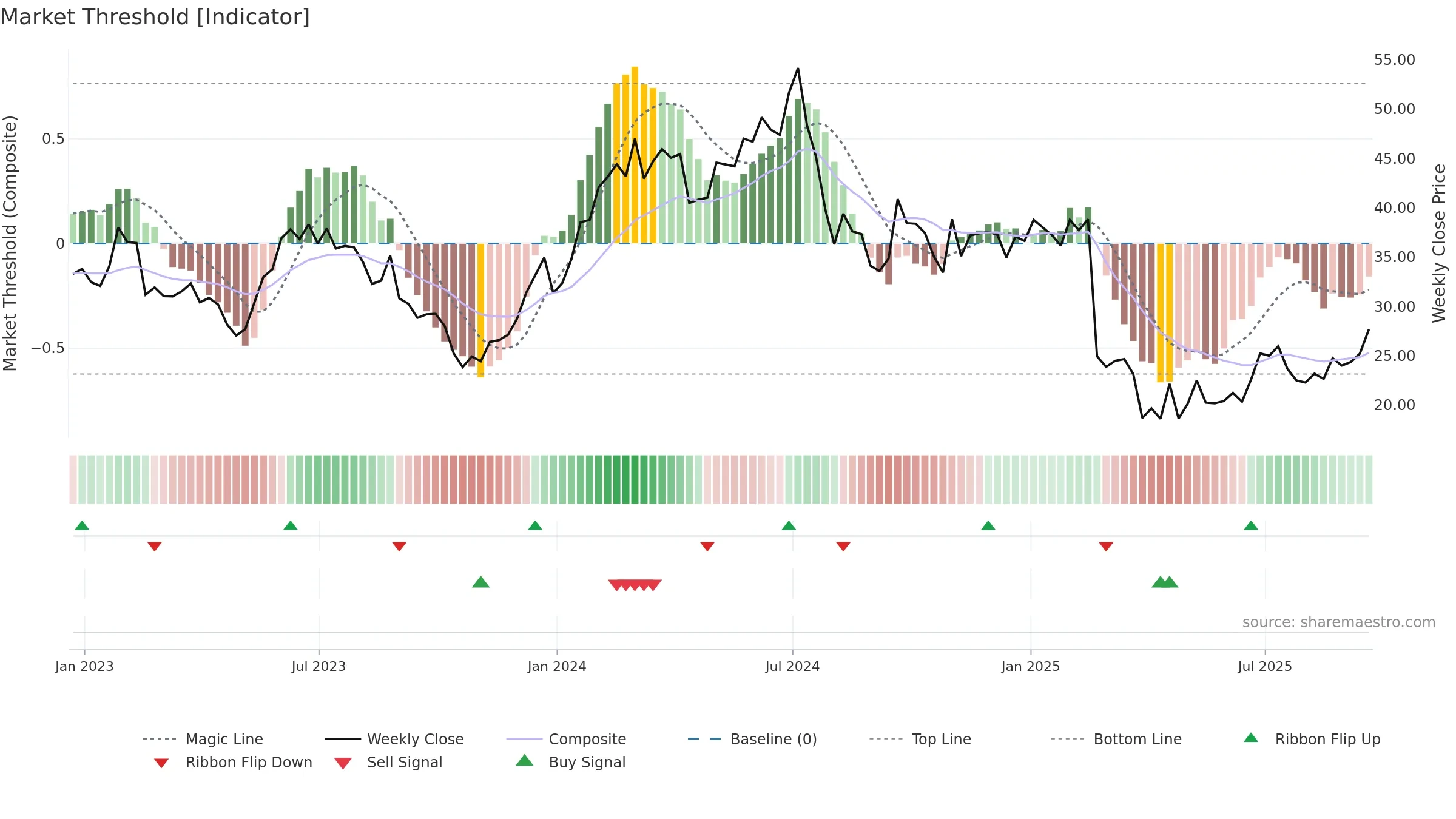Click the 45.00 price axis label

point(1395,158)
